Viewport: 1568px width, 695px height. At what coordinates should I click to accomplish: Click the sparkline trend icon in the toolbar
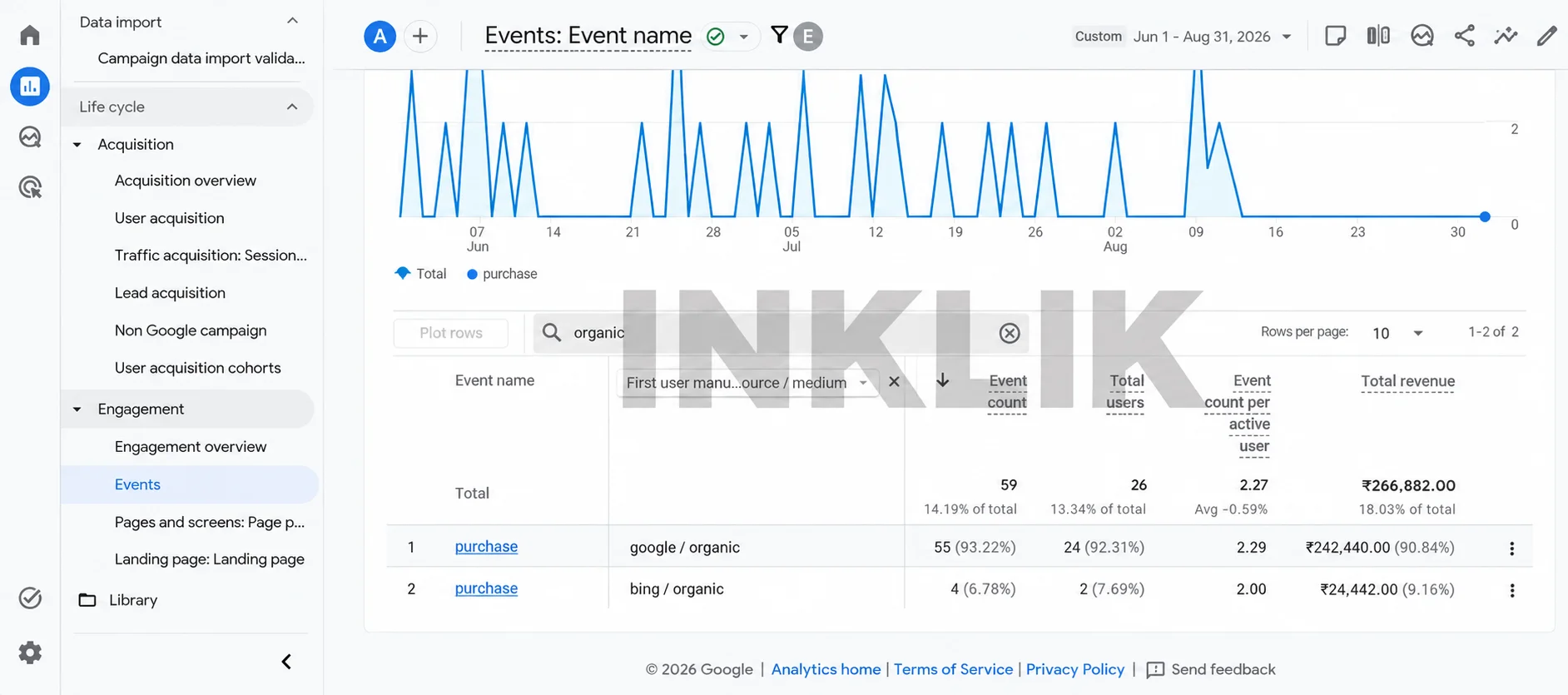click(1506, 36)
